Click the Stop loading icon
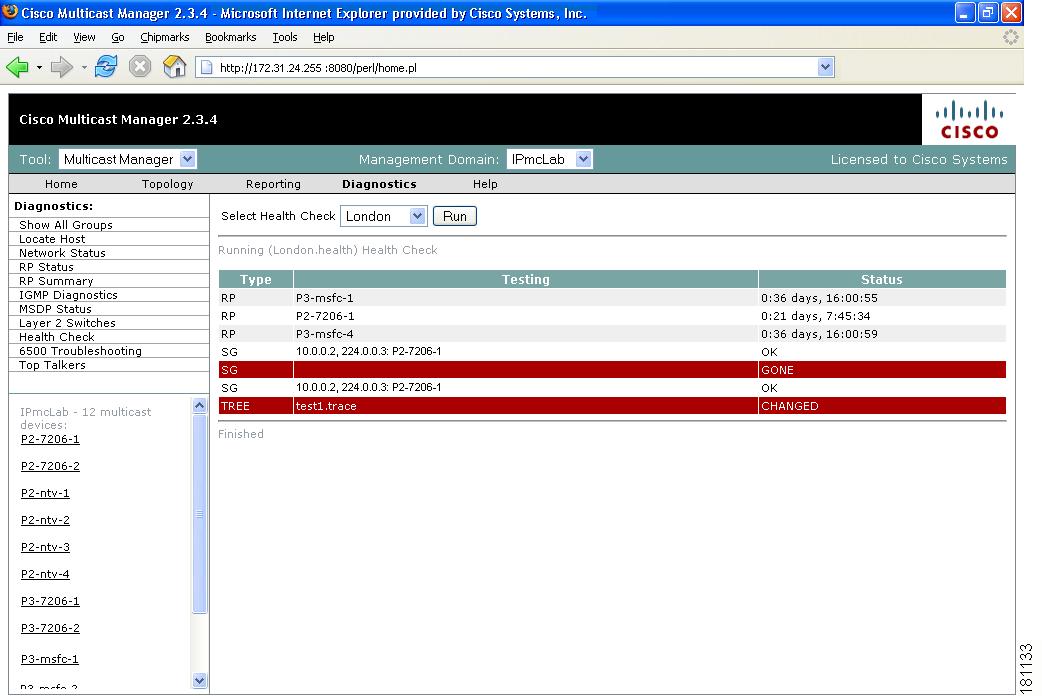Image resolution: width=1042 pixels, height=696 pixels. click(x=140, y=66)
